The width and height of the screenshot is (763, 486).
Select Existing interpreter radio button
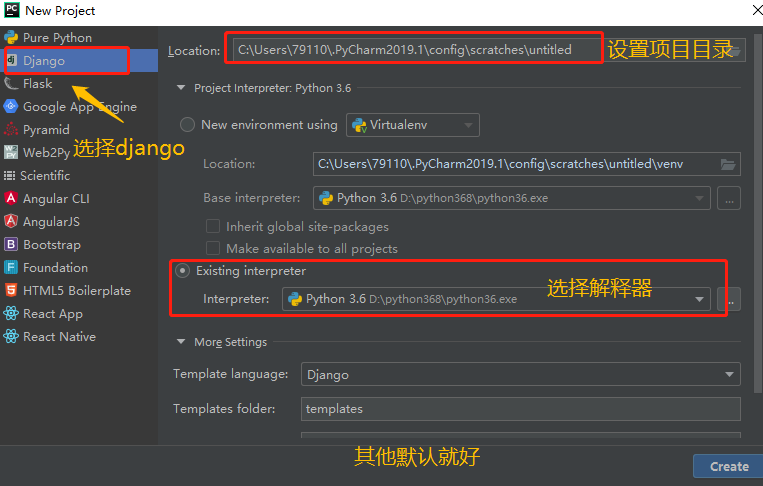182,270
